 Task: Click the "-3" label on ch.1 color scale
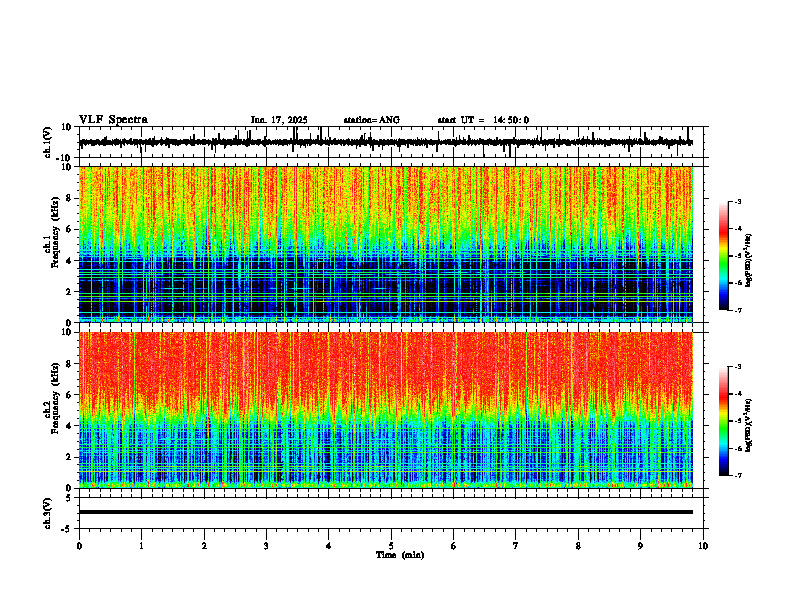click(738, 202)
